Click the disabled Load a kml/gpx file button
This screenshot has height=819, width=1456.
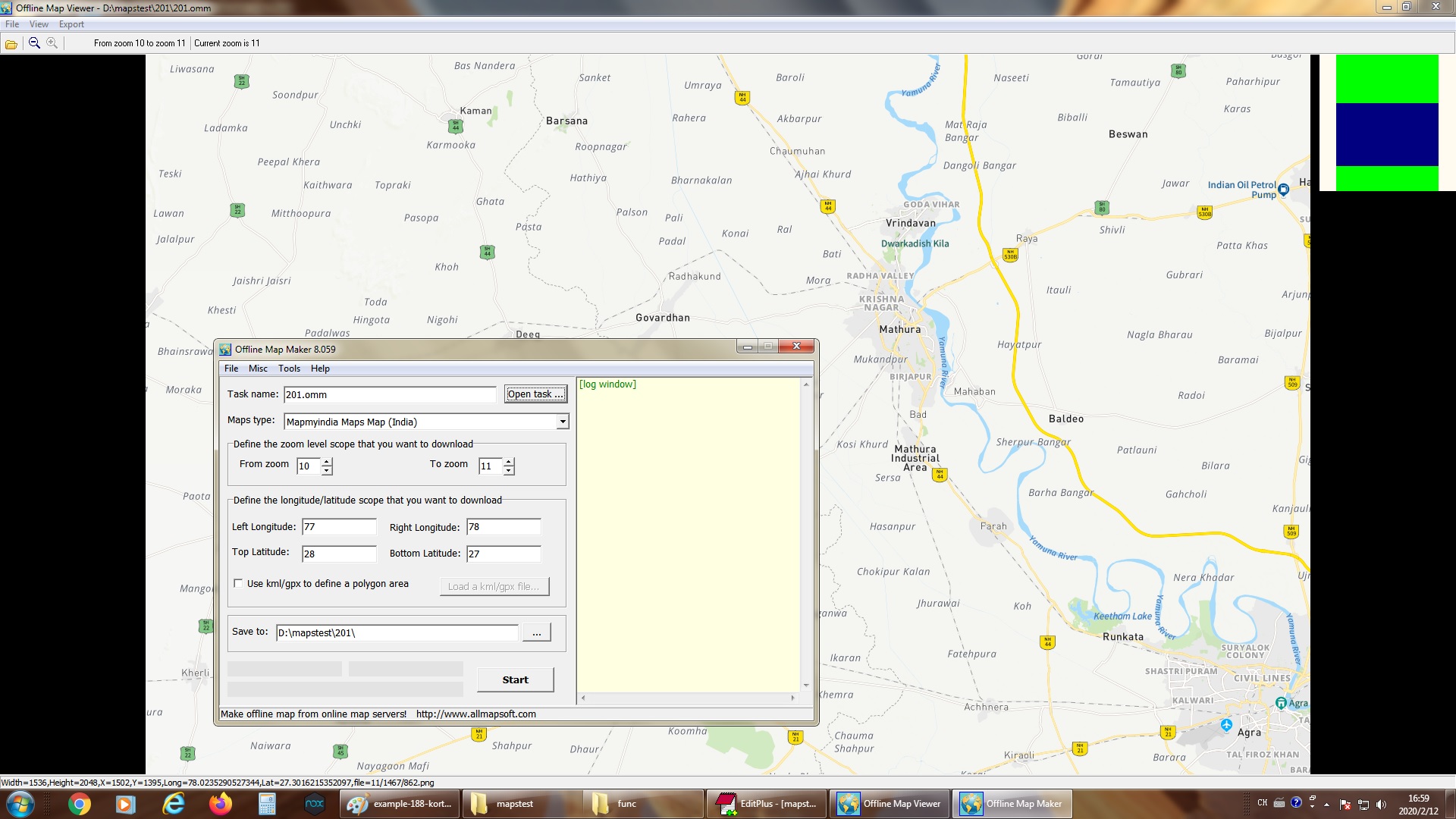(x=494, y=586)
